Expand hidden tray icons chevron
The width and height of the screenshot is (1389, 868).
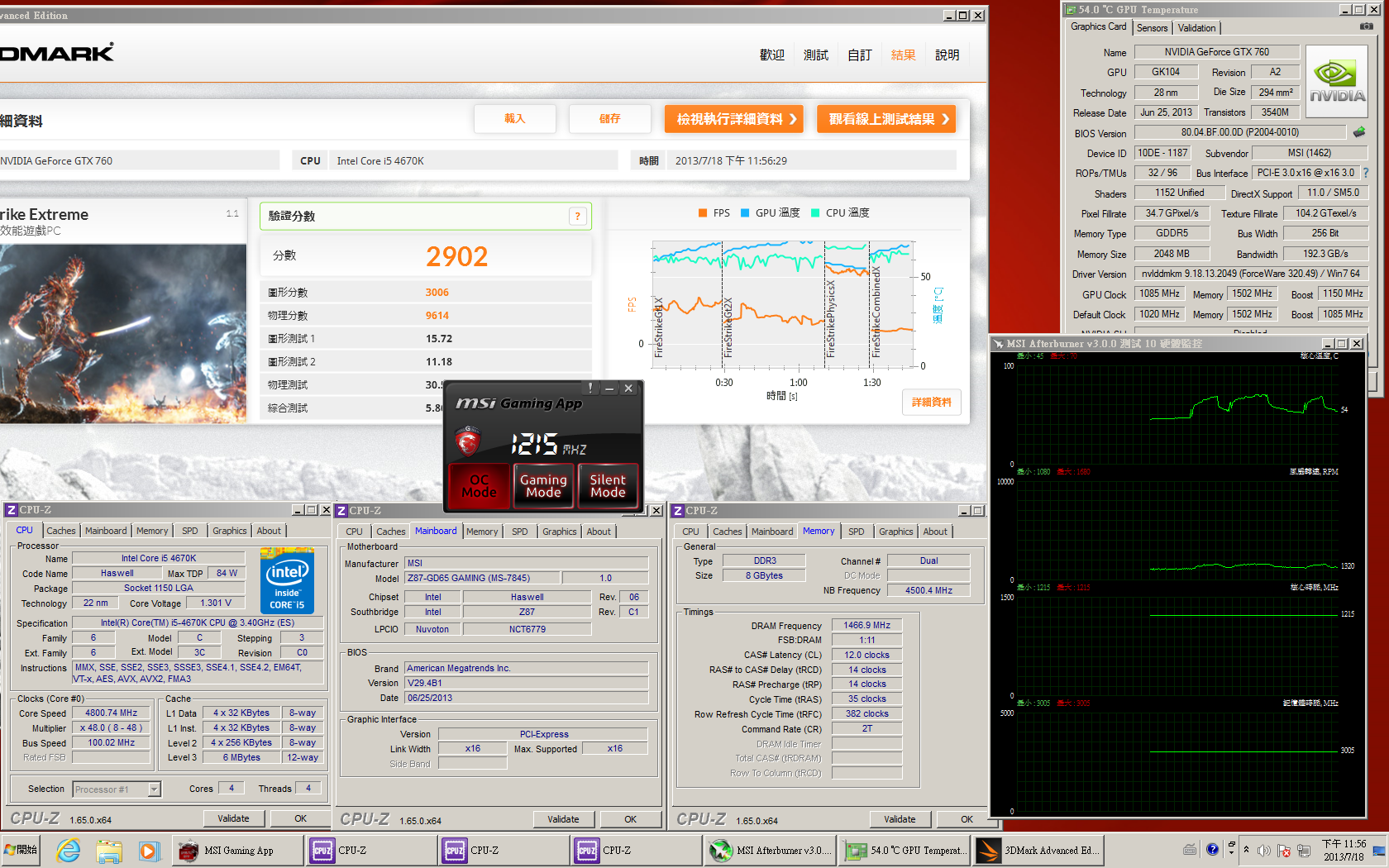pyautogui.click(x=1244, y=851)
